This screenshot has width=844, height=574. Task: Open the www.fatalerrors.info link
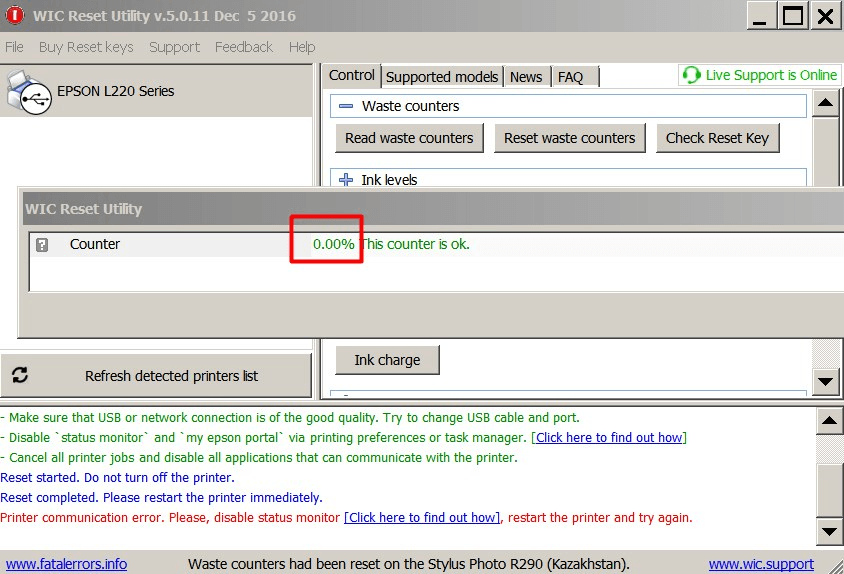tap(66, 564)
